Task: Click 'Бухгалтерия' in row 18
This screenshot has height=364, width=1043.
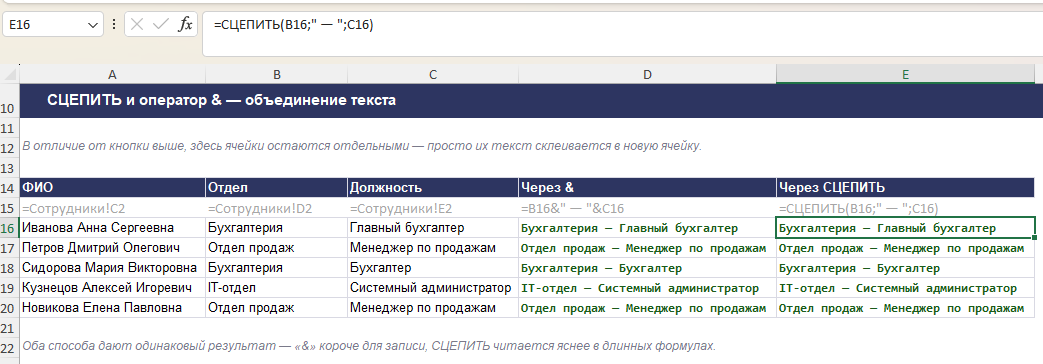Action: [277, 268]
